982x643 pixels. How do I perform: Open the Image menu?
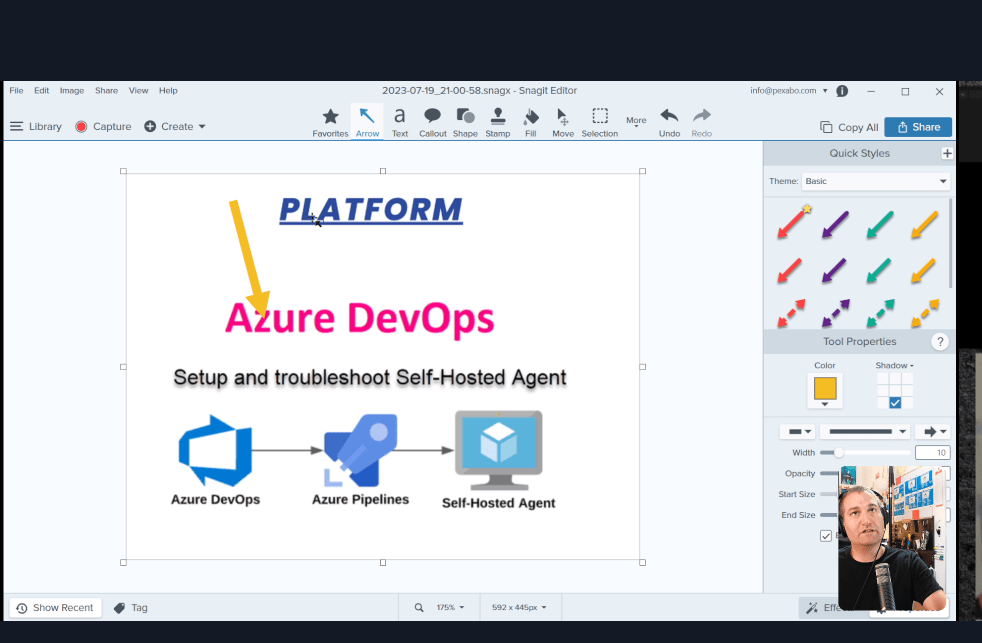click(71, 91)
